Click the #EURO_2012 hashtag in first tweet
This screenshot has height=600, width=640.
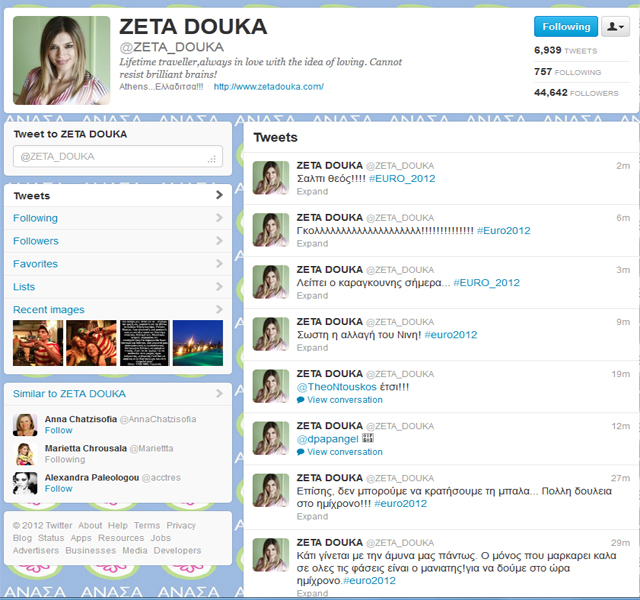404,178
